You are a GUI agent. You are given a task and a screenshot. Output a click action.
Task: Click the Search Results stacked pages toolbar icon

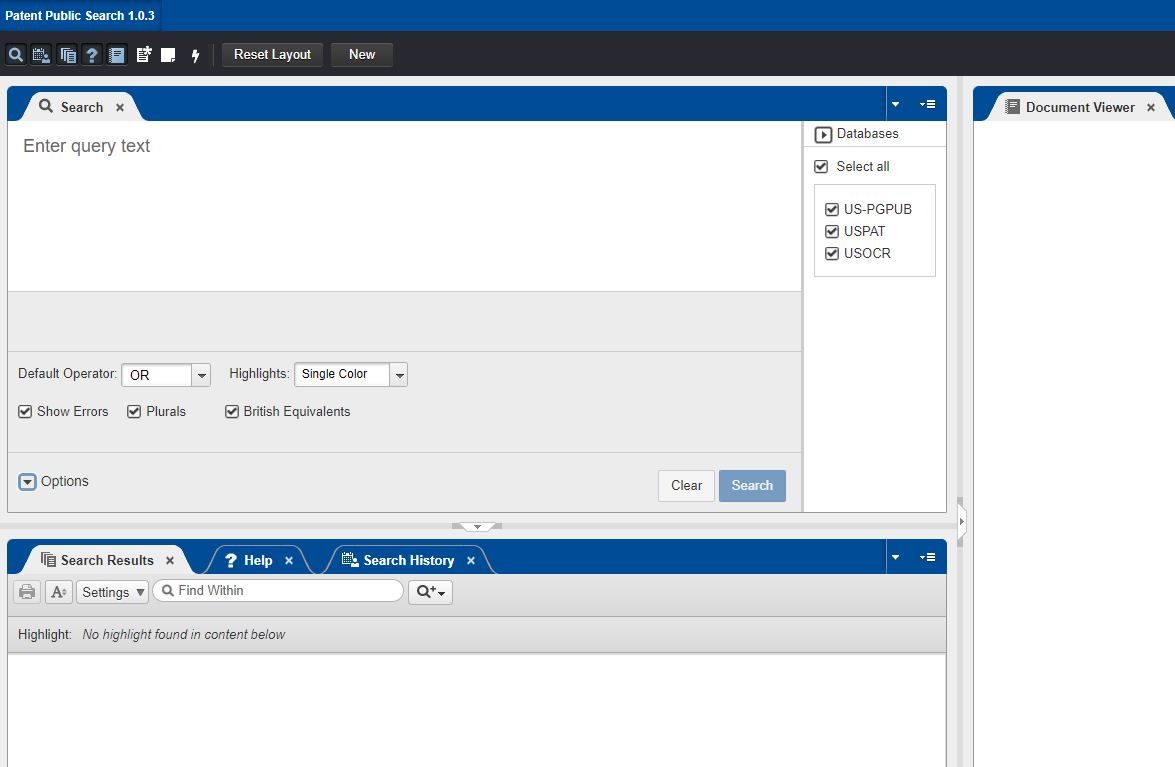pyautogui.click(x=67, y=55)
